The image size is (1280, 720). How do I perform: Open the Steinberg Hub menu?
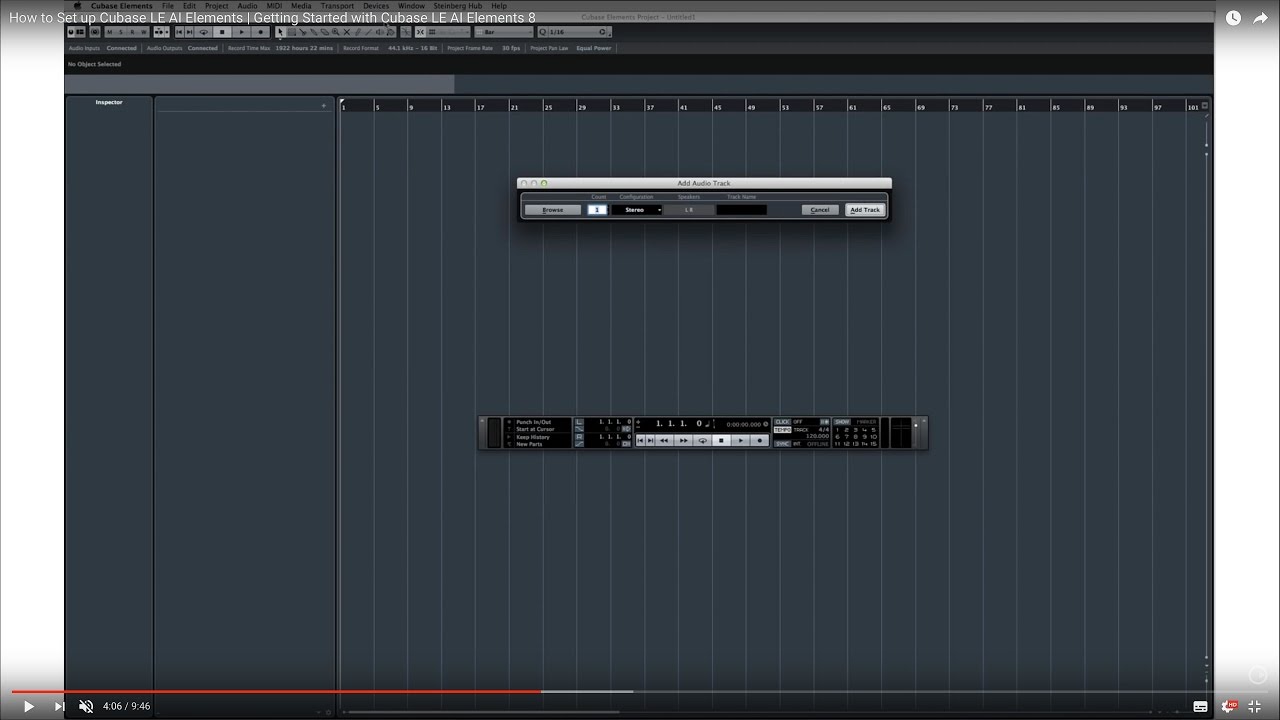click(x=458, y=6)
